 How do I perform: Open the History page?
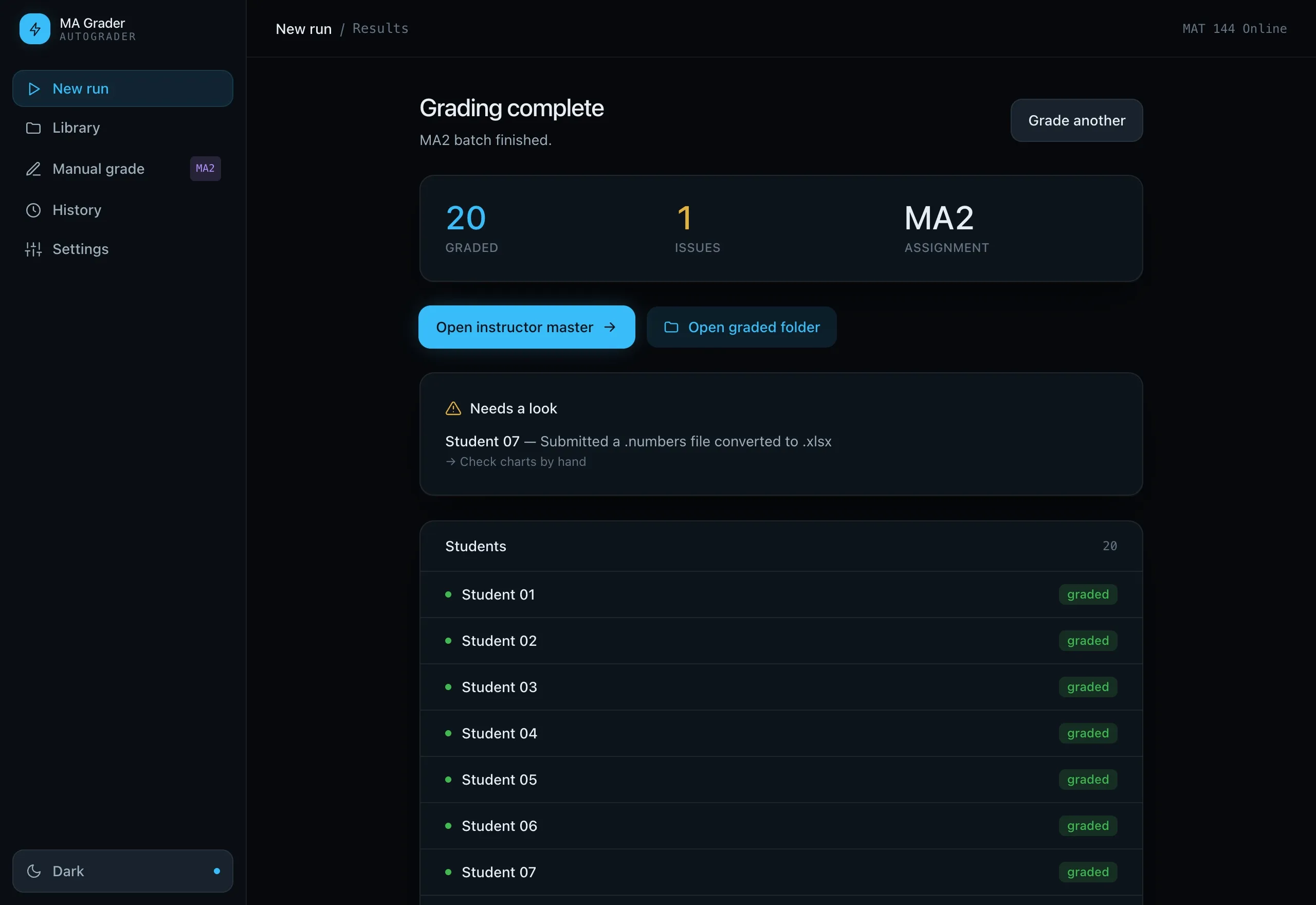(122, 210)
